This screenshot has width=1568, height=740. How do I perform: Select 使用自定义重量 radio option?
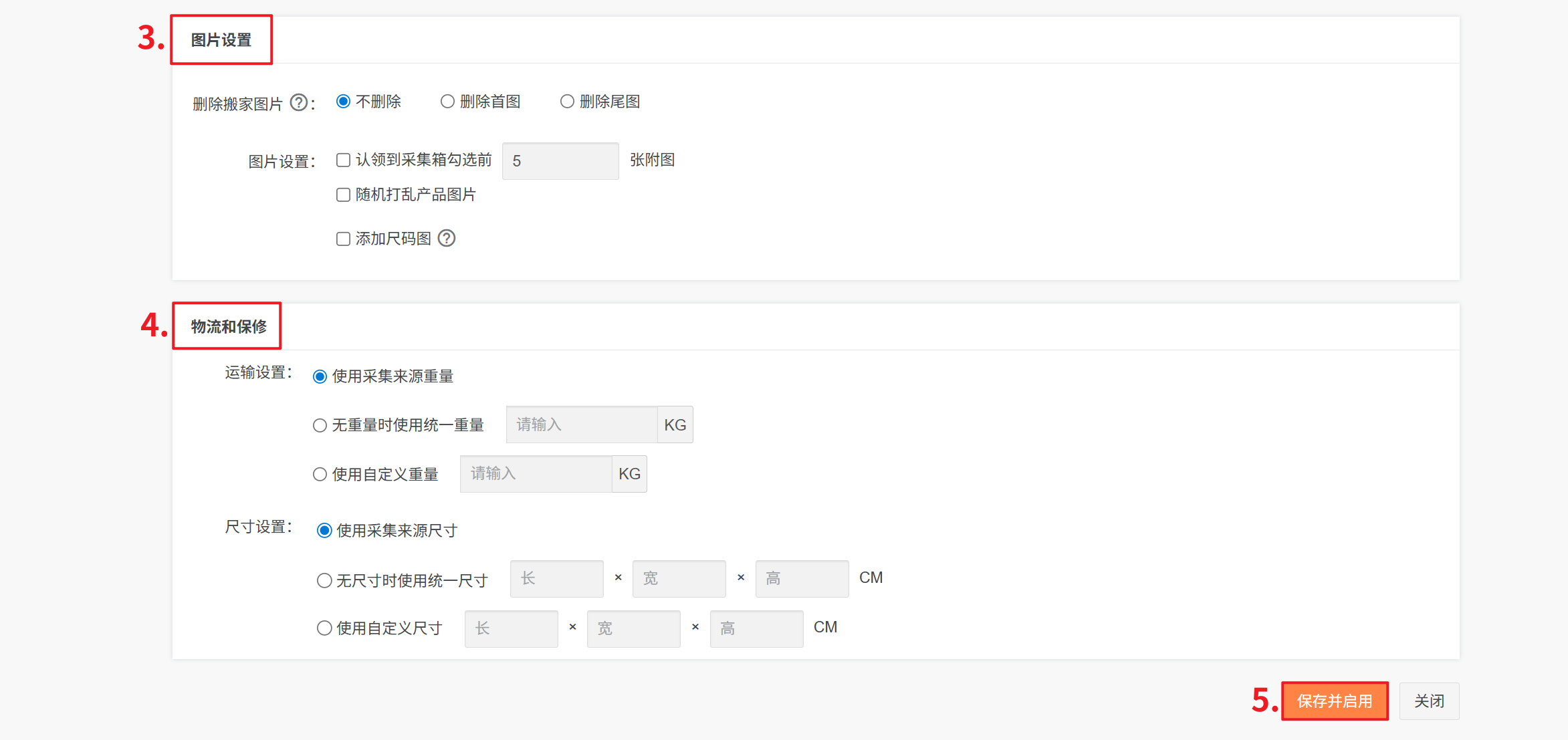click(x=320, y=475)
